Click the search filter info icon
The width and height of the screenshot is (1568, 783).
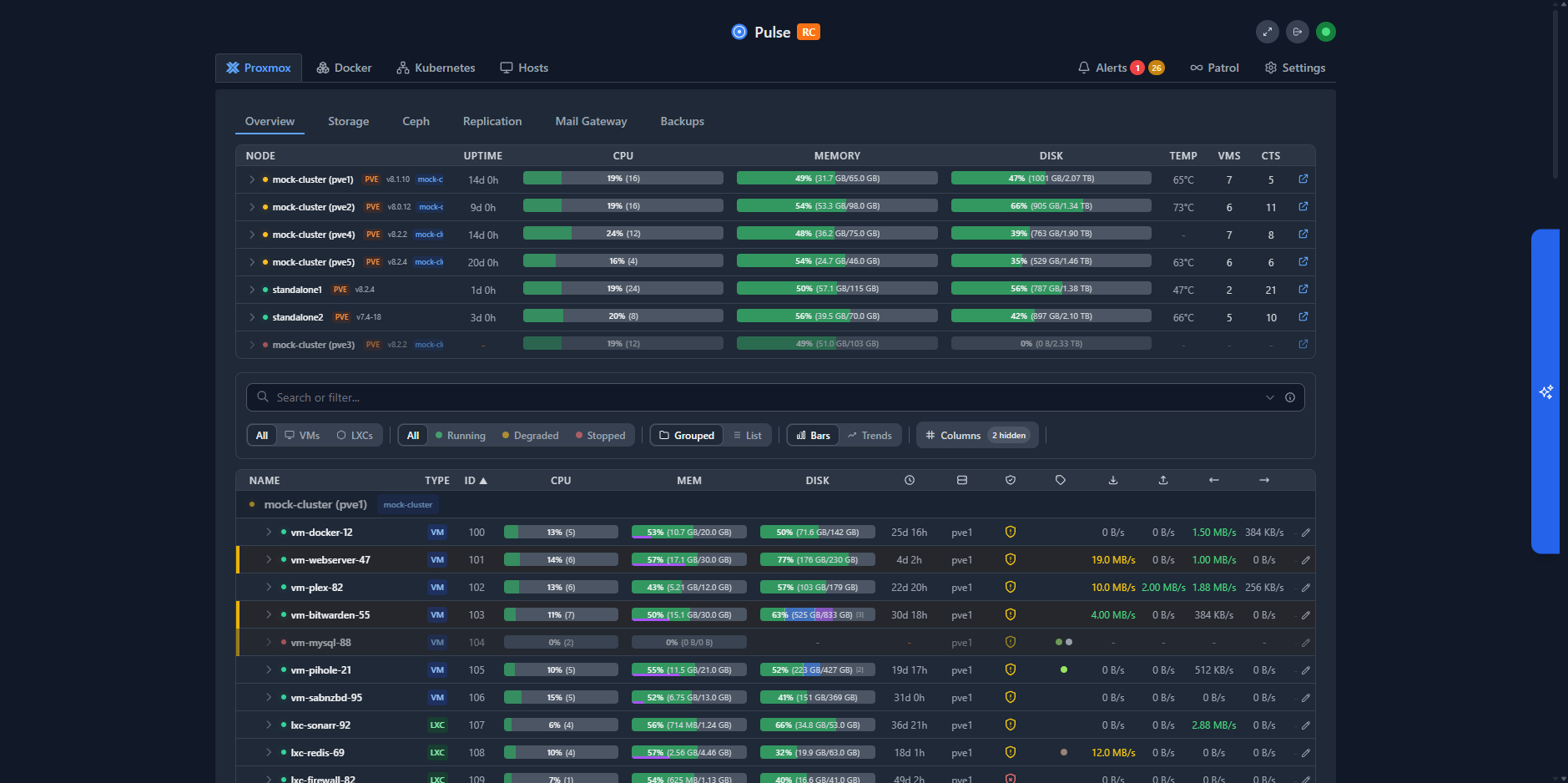pyautogui.click(x=1289, y=397)
